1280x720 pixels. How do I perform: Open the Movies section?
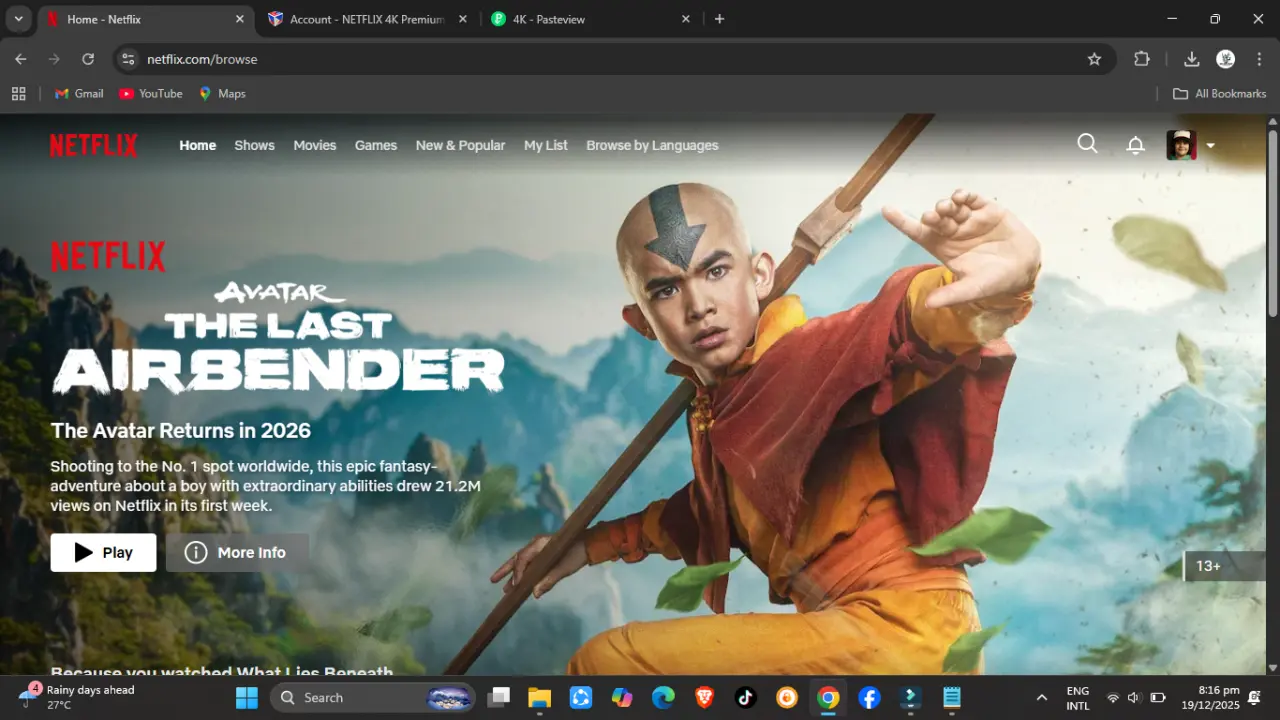click(314, 145)
